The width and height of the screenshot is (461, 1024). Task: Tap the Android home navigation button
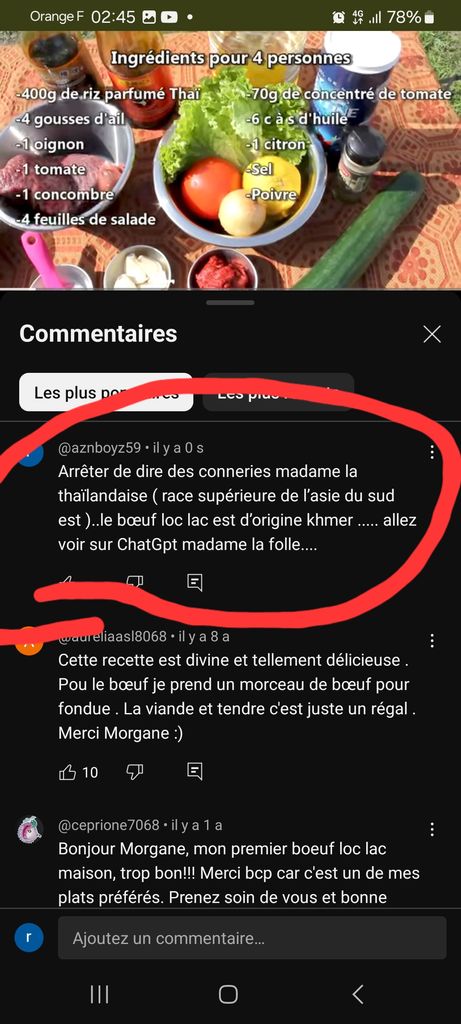(x=228, y=994)
